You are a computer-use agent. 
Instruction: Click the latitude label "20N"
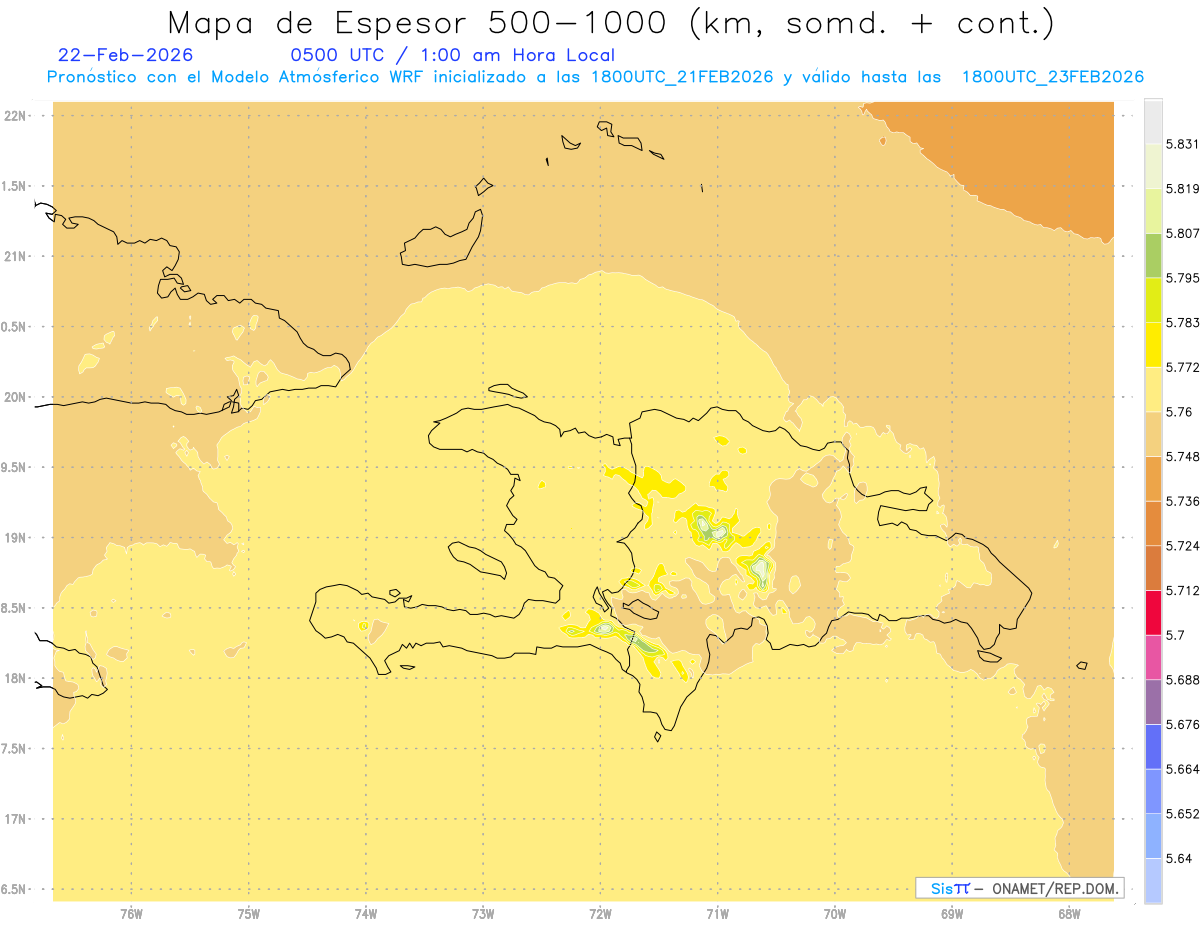15,397
